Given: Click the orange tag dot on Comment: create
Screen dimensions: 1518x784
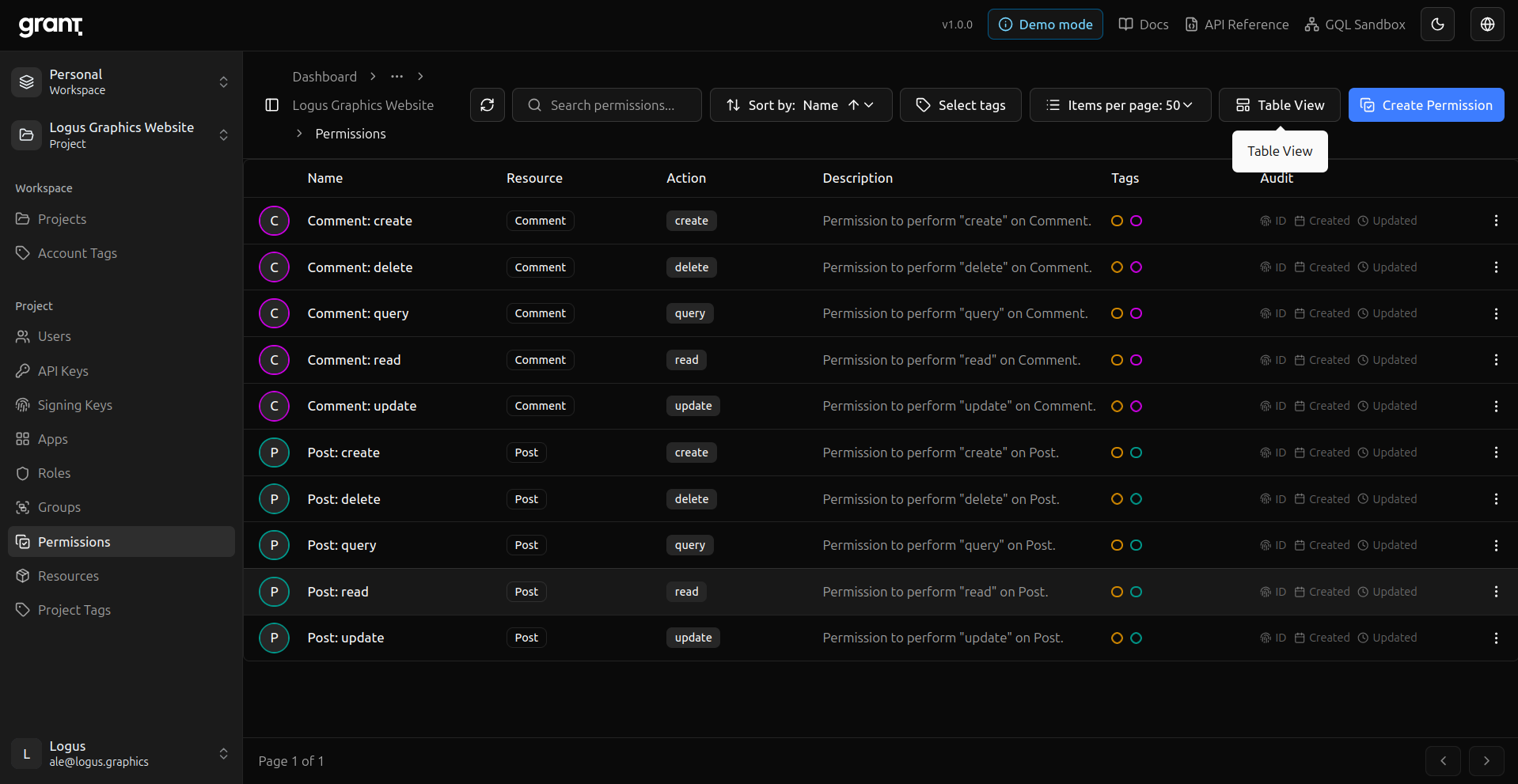Looking at the screenshot, I should coord(1117,221).
